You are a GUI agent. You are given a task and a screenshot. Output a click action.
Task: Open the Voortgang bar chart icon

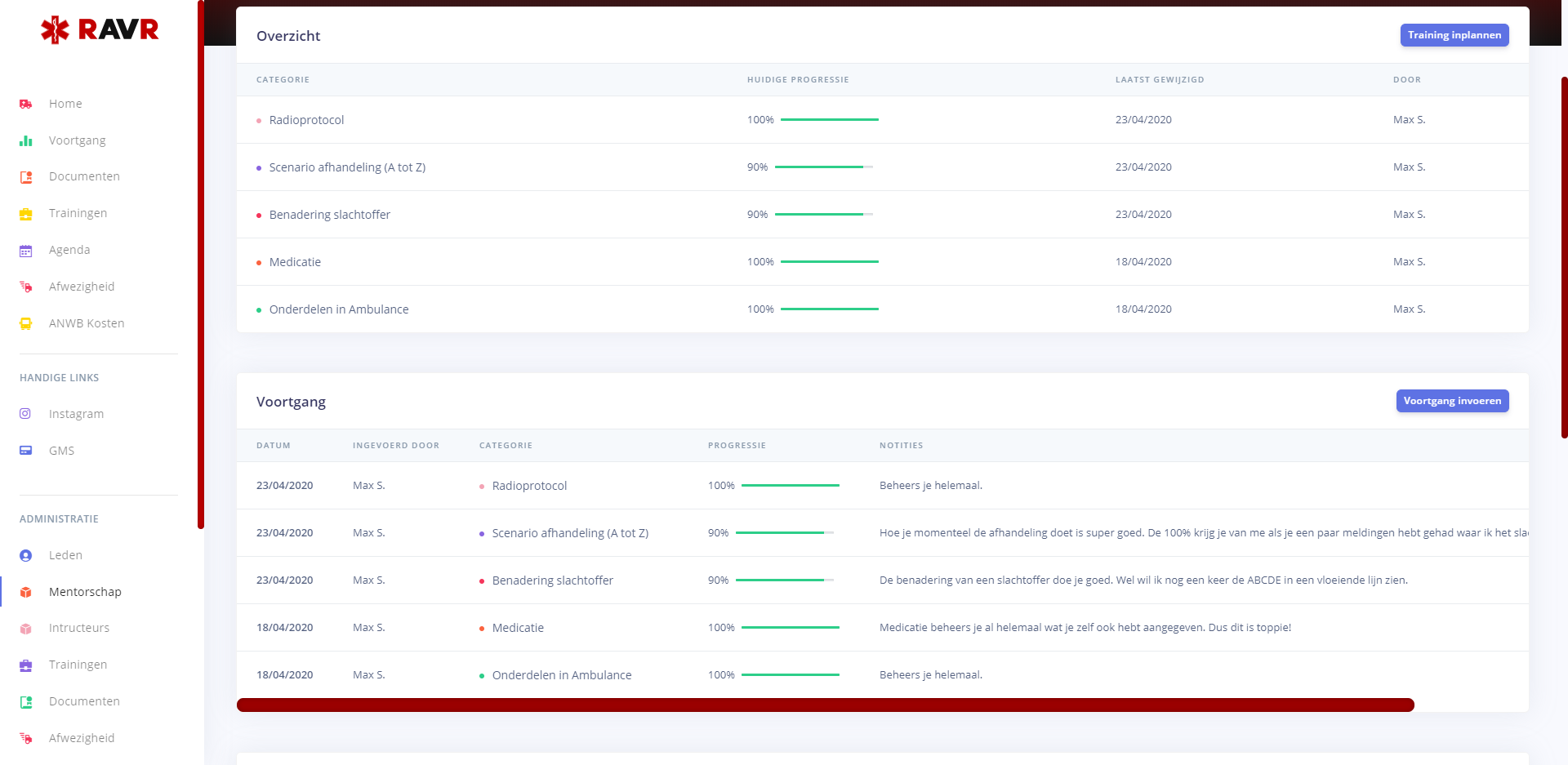[x=26, y=140]
